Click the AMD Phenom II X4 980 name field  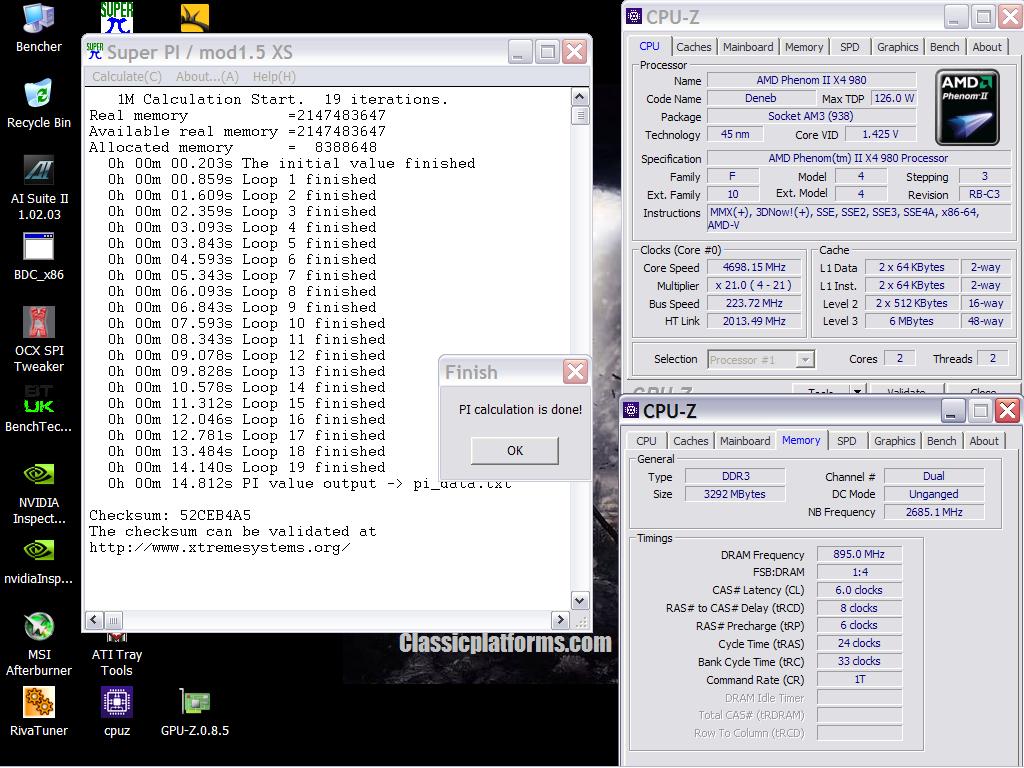pos(811,80)
